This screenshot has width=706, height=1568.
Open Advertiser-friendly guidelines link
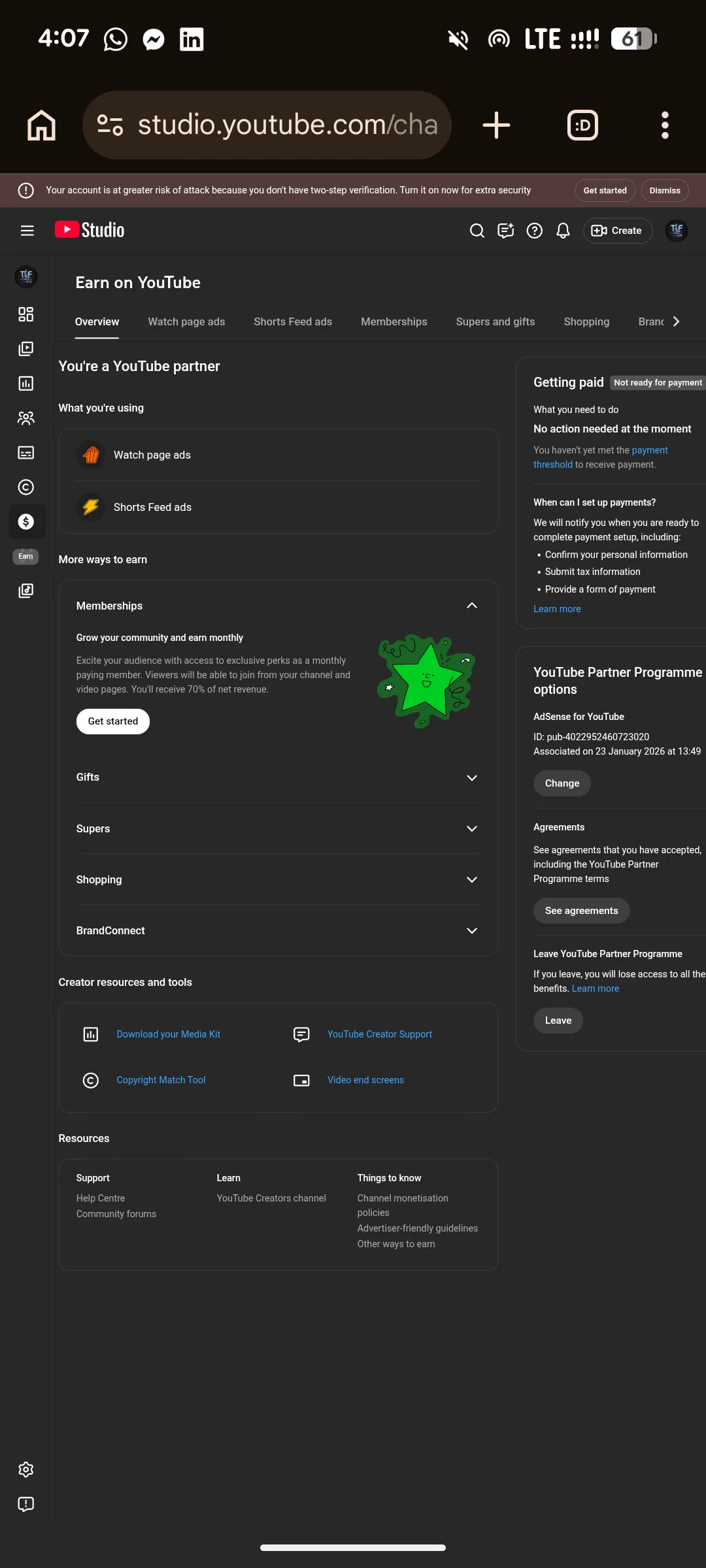418,1228
